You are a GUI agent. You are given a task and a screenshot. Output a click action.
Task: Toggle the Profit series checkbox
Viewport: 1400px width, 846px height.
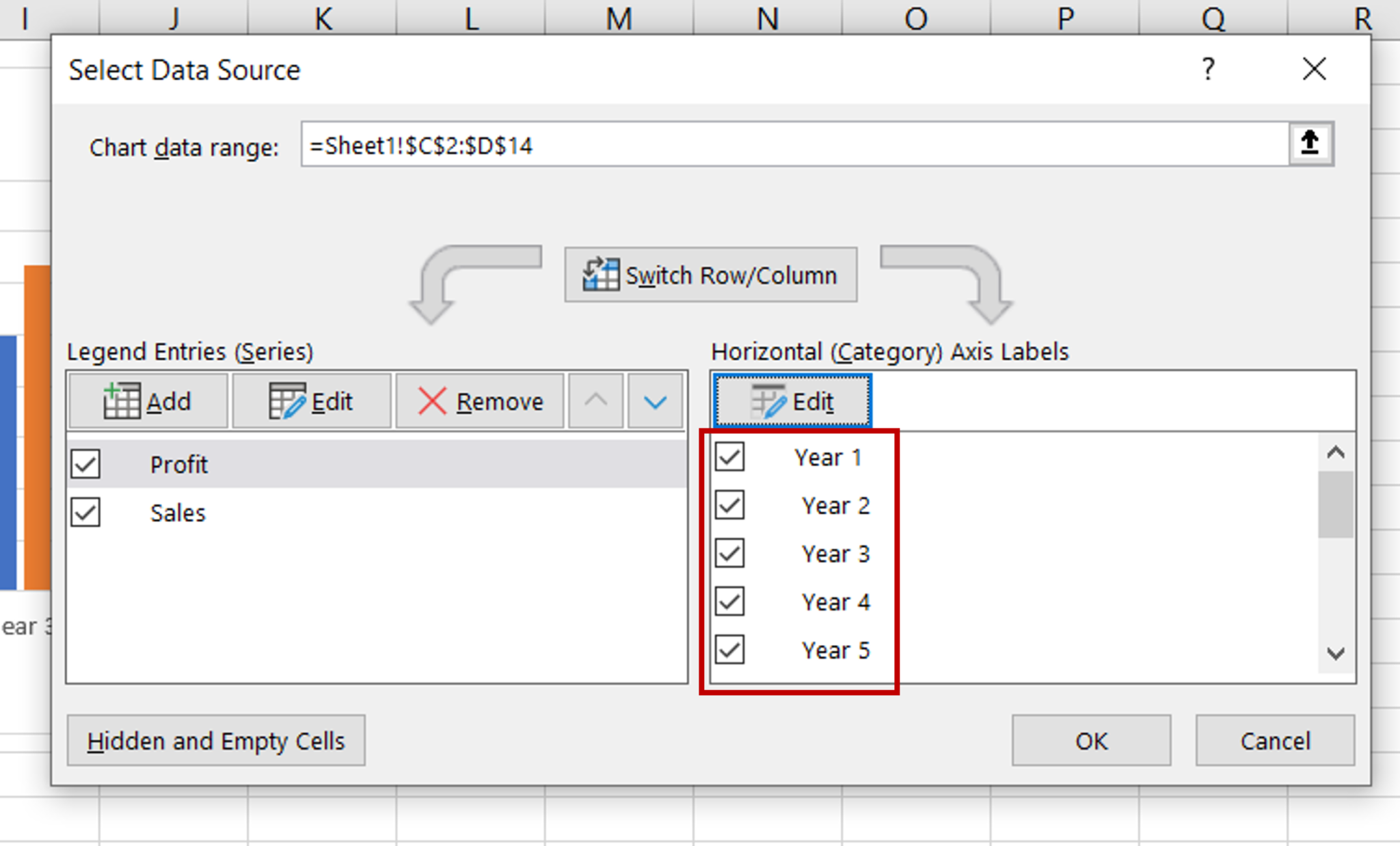(x=85, y=462)
